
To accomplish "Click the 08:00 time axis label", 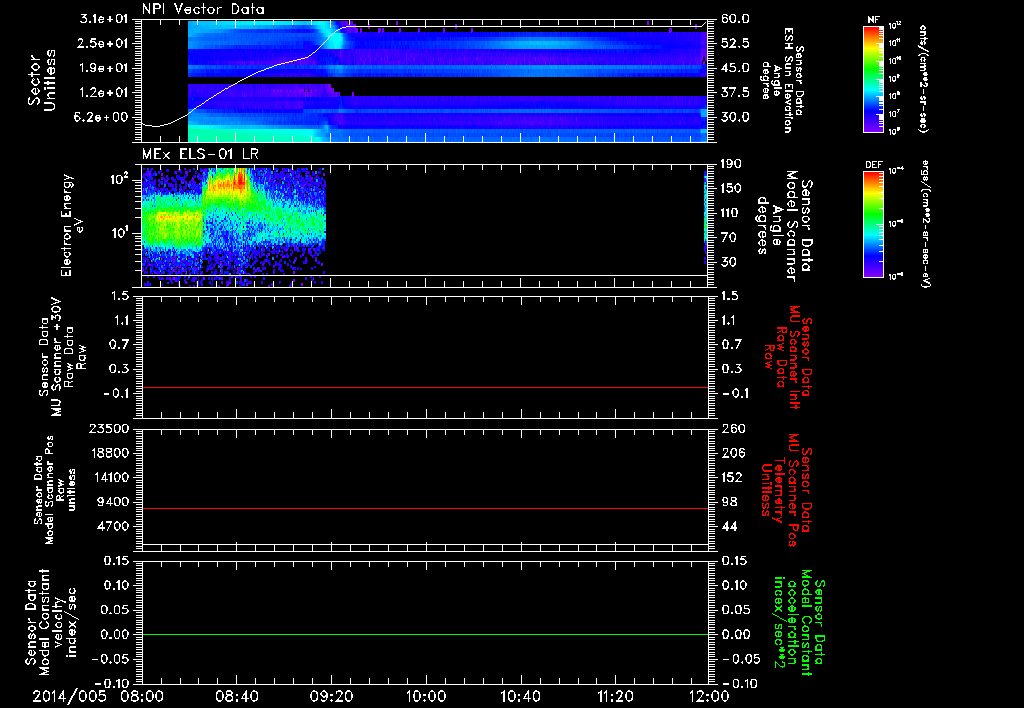I will pyautogui.click(x=142, y=696).
